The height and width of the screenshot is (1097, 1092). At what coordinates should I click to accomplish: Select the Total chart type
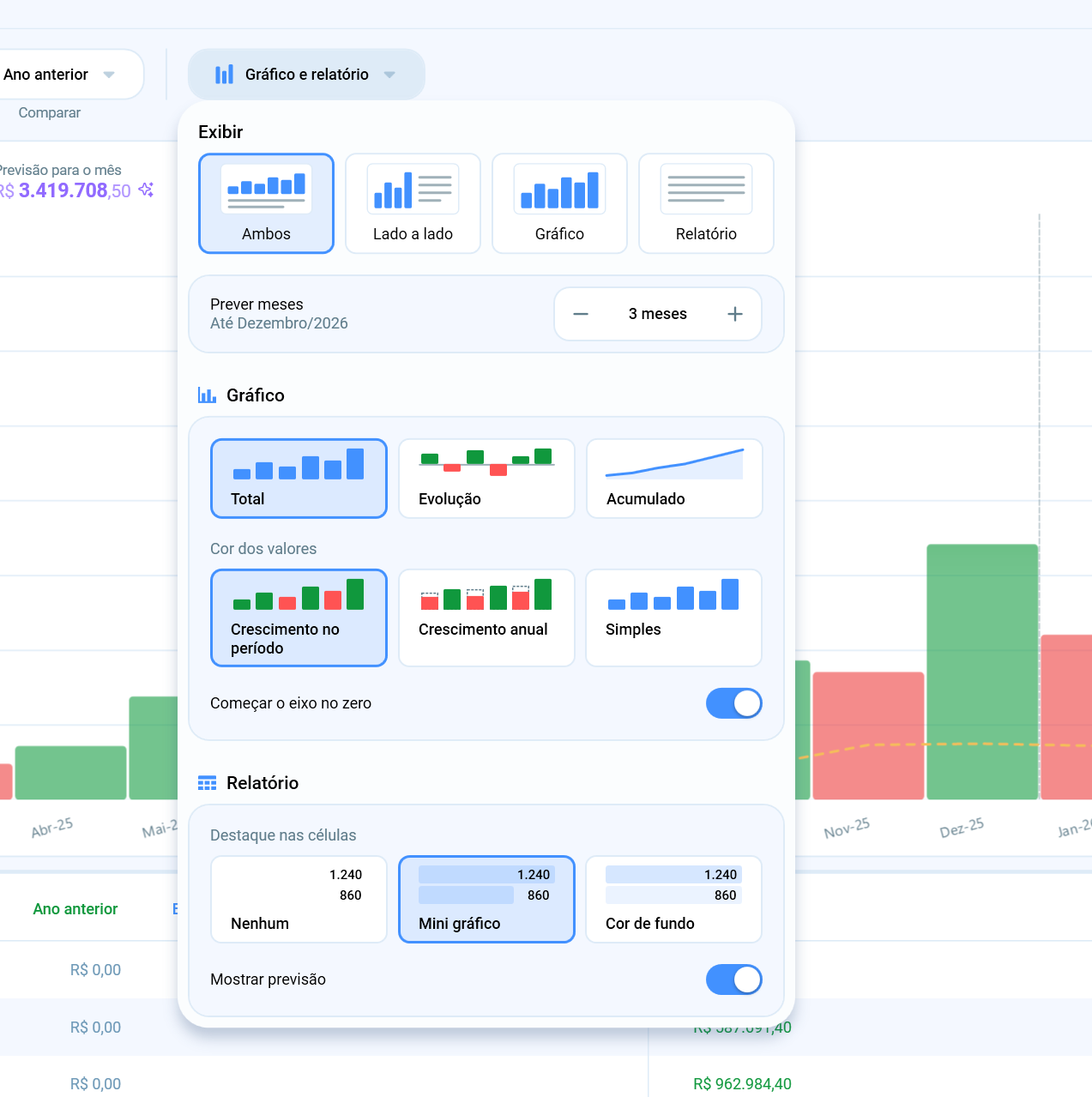click(299, 479)
